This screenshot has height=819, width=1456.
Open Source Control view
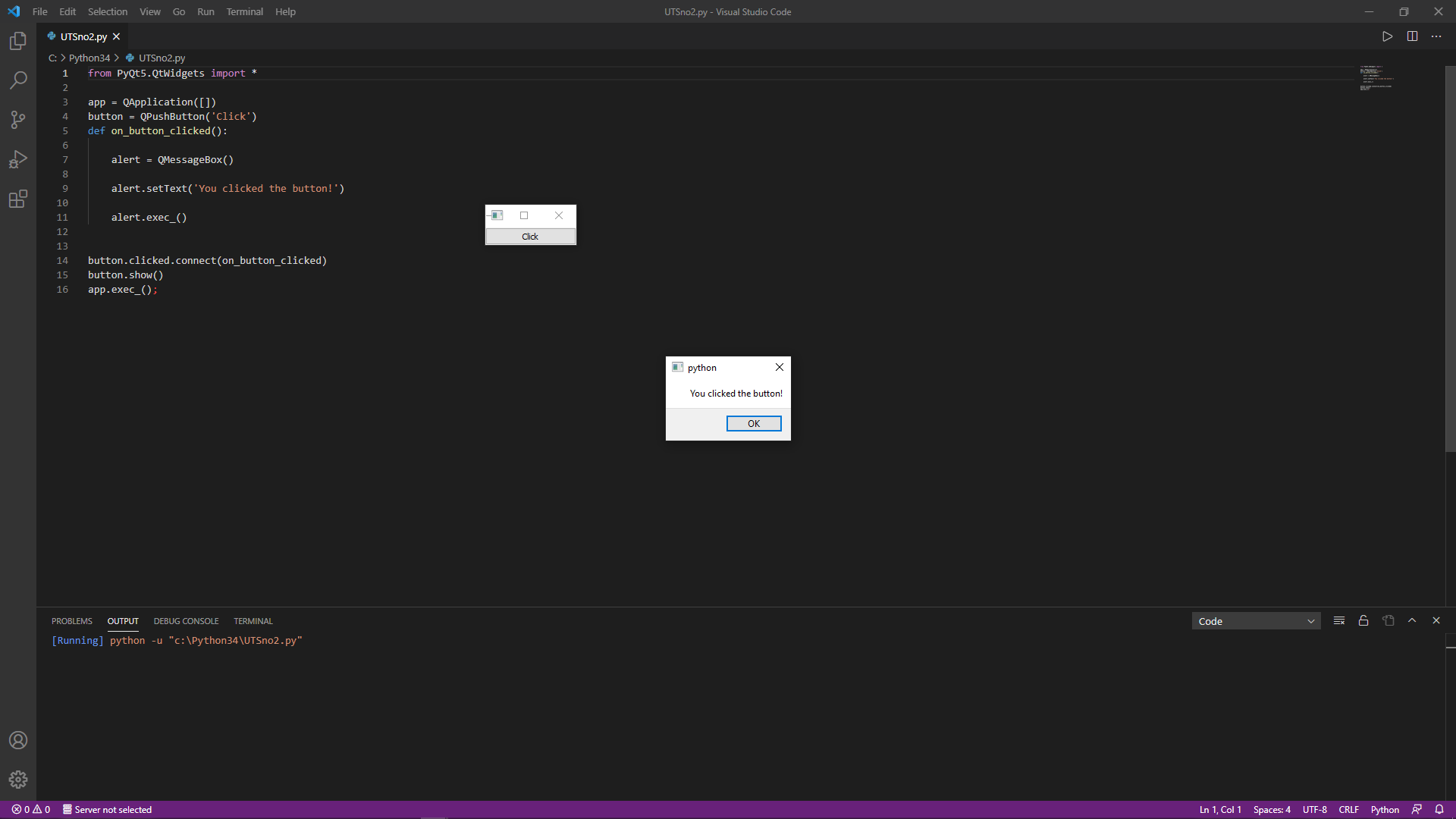coord(18,120)
